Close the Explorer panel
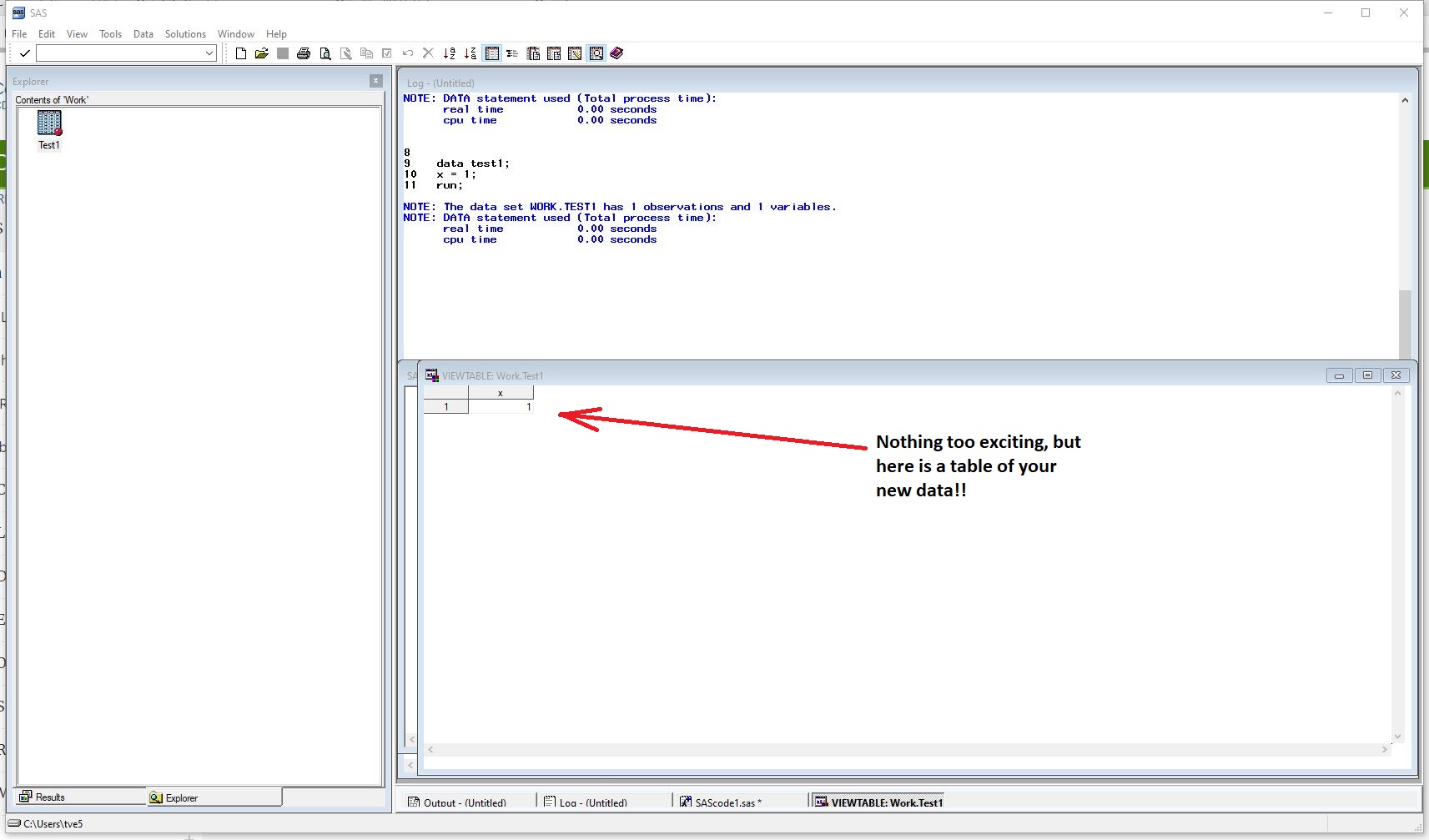 [376, 81]
